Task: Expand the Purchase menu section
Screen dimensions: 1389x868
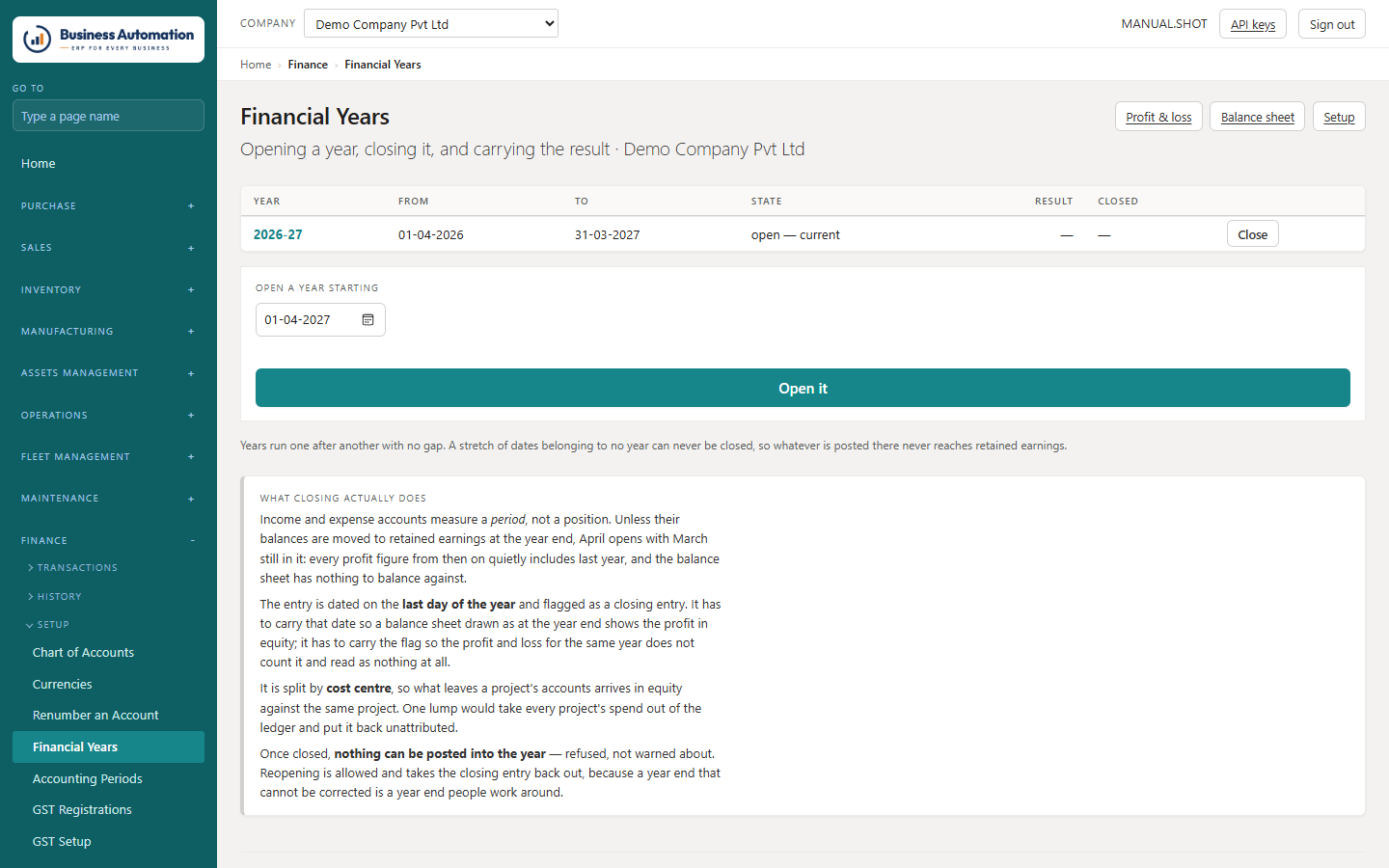Action: tap(108, 206)
